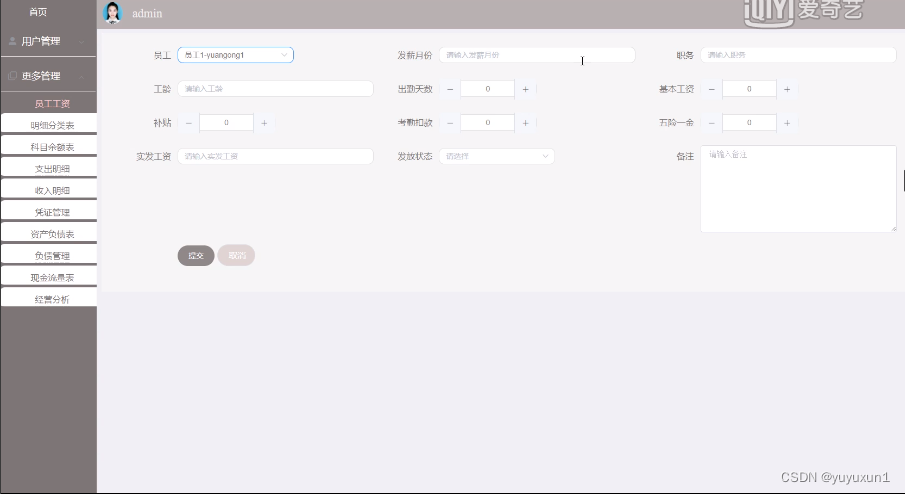Increase 五险一金 with the plus button
This screenshot has width=905, height=494.
click(787, 123)
